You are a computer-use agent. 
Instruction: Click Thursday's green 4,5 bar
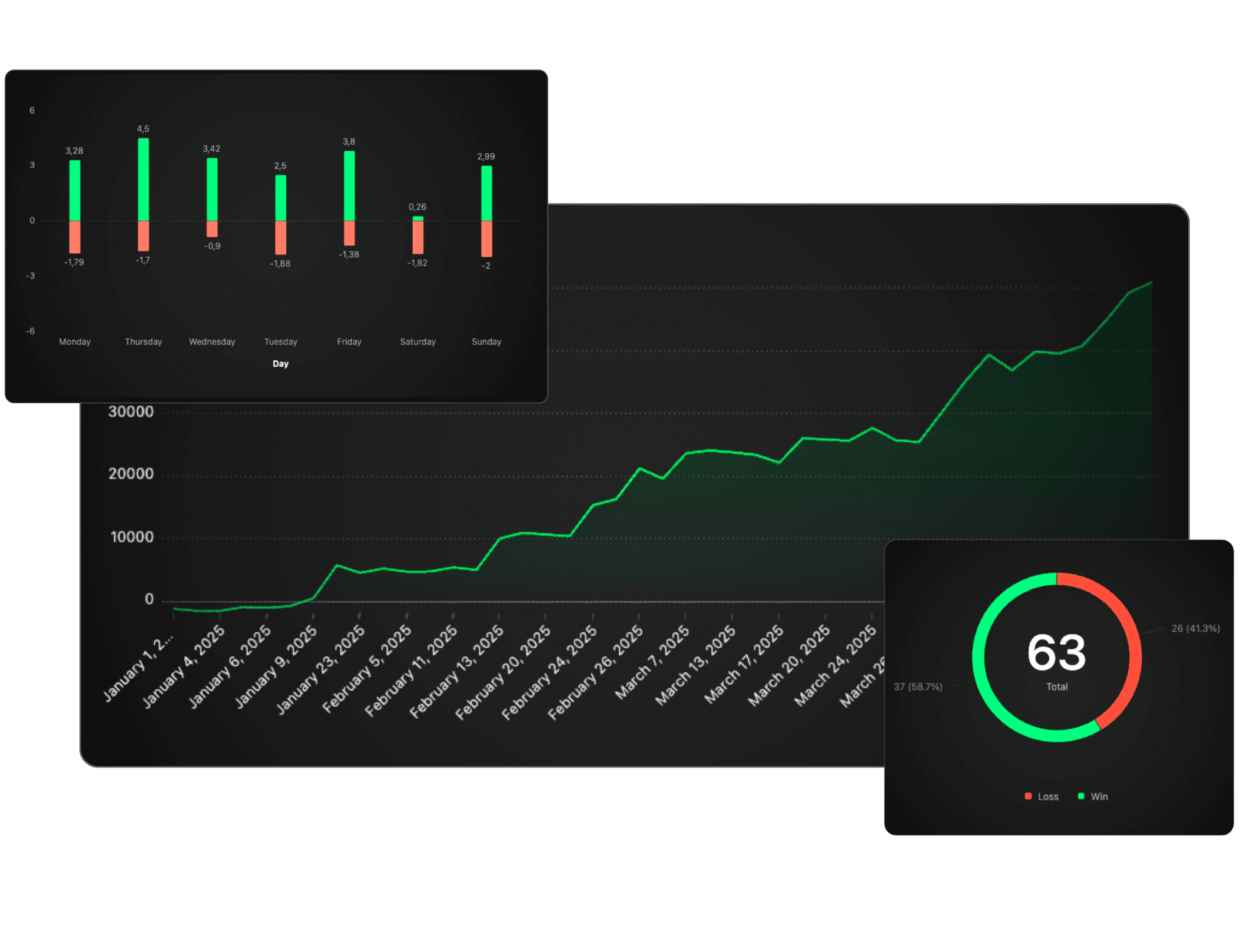tap(143, 179)
